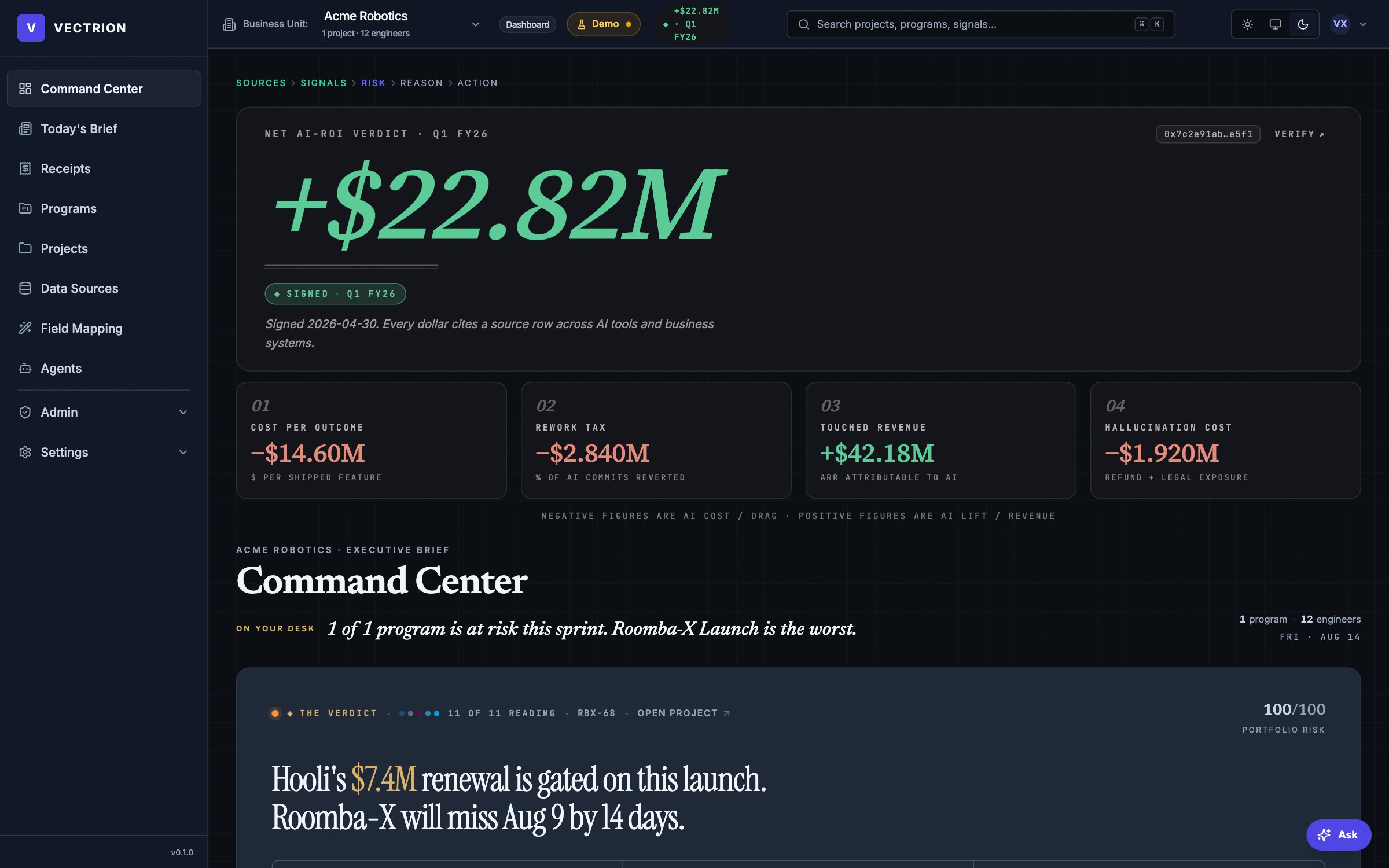This screenshot has height=868, width=1389.
Task: Click the sparkle icon on Ask button
Action: [1324, 835]
